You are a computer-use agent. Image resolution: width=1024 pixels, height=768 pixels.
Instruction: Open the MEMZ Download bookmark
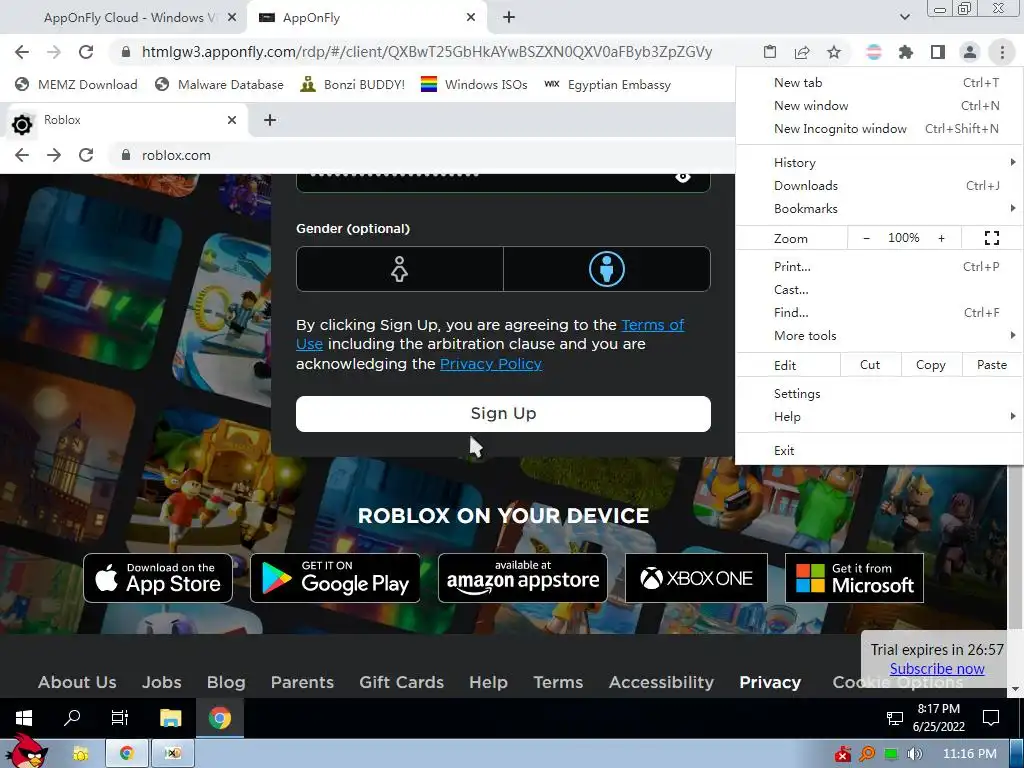click(76, 84)
